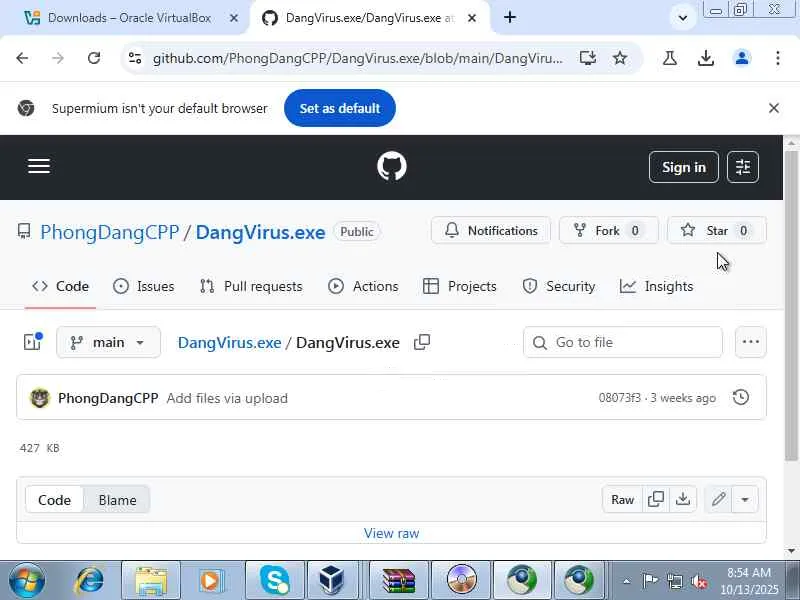The height and width of the screenshot is (600, 800).
Task: Open the GitHub hamburger navigation menu
Action: pyautogui.click(x=39, y=166)
